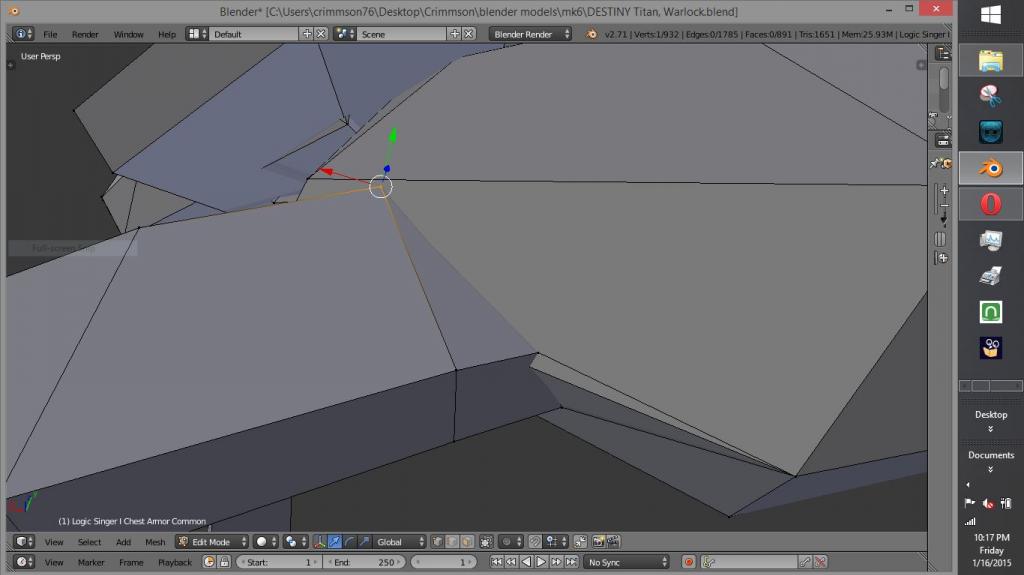Image resolution: width=1024 pixels, height=575 pixels.
Task: Open the pivot point dropdown
Action: (295, 542)
